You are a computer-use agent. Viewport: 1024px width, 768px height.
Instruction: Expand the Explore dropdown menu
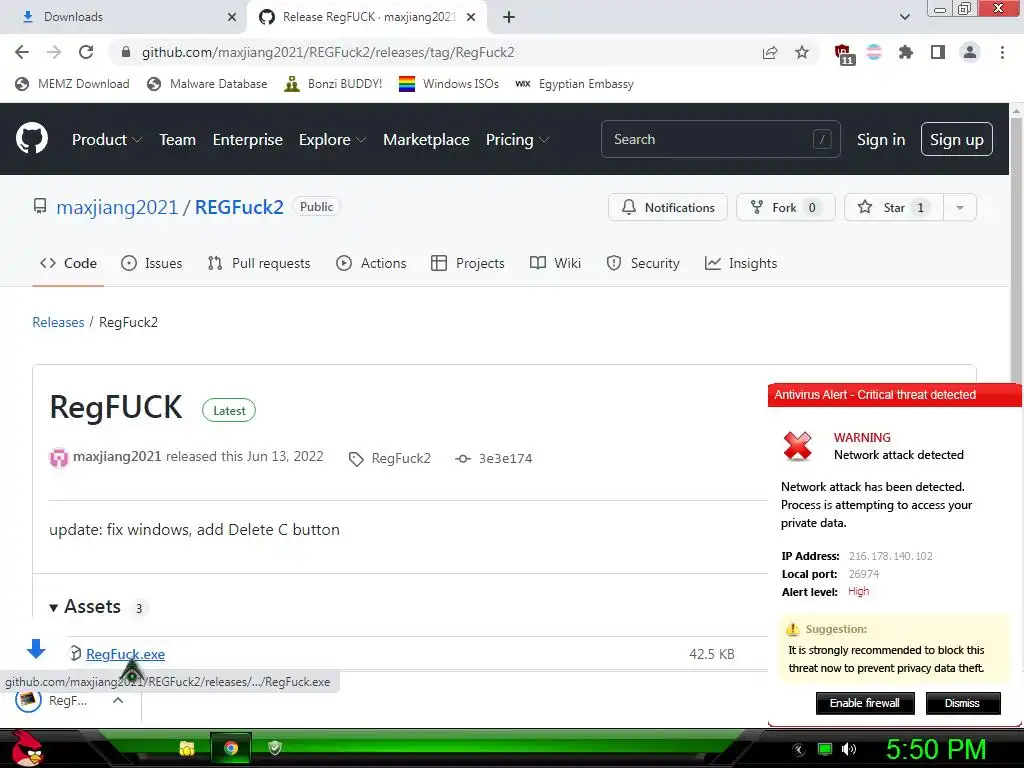tap(332, 140)
